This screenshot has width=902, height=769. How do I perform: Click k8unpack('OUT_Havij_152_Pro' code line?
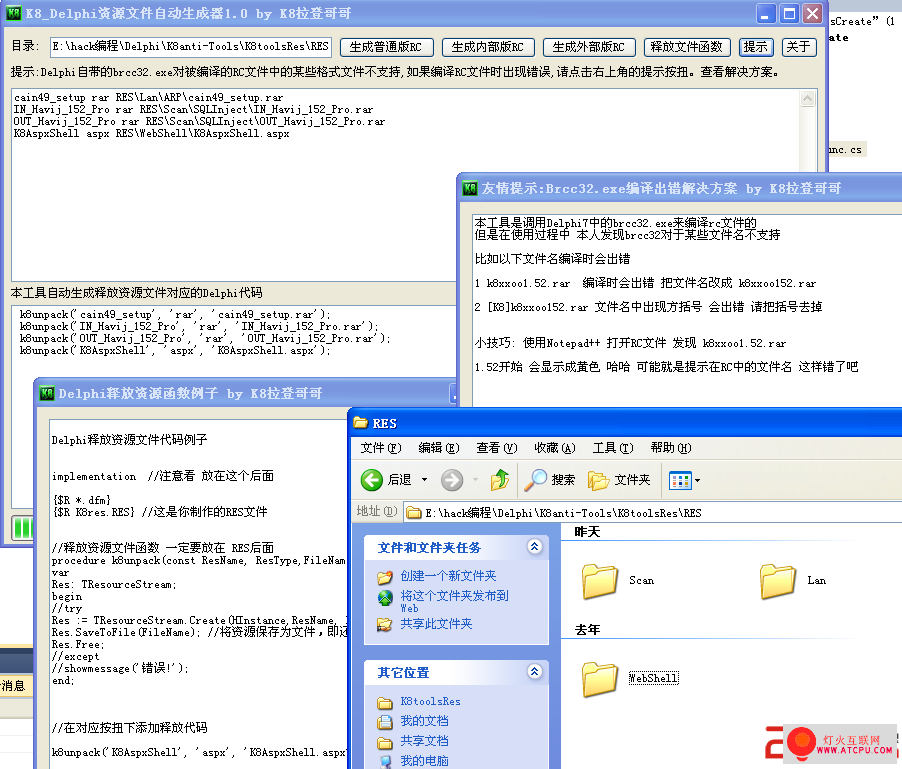point(205,339)
